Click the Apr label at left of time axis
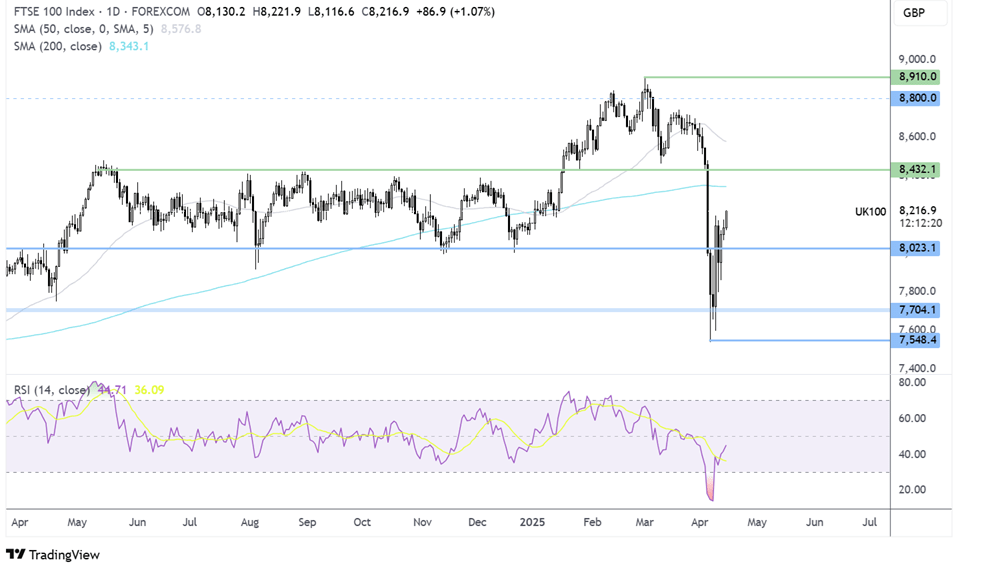The width and height of the screenshot is (997, 572). pos(20,522)
